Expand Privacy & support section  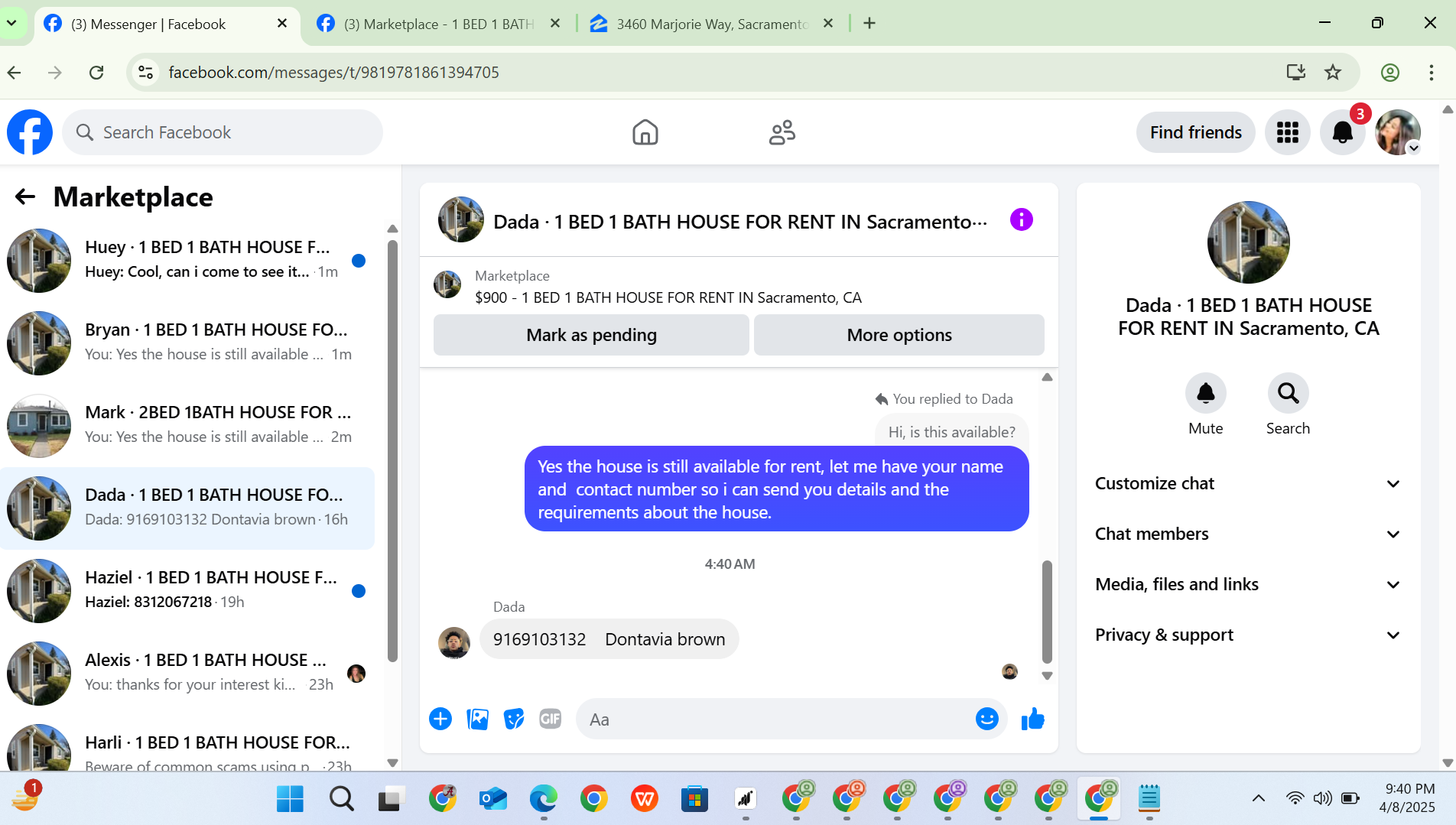(x=1247, y=635)
